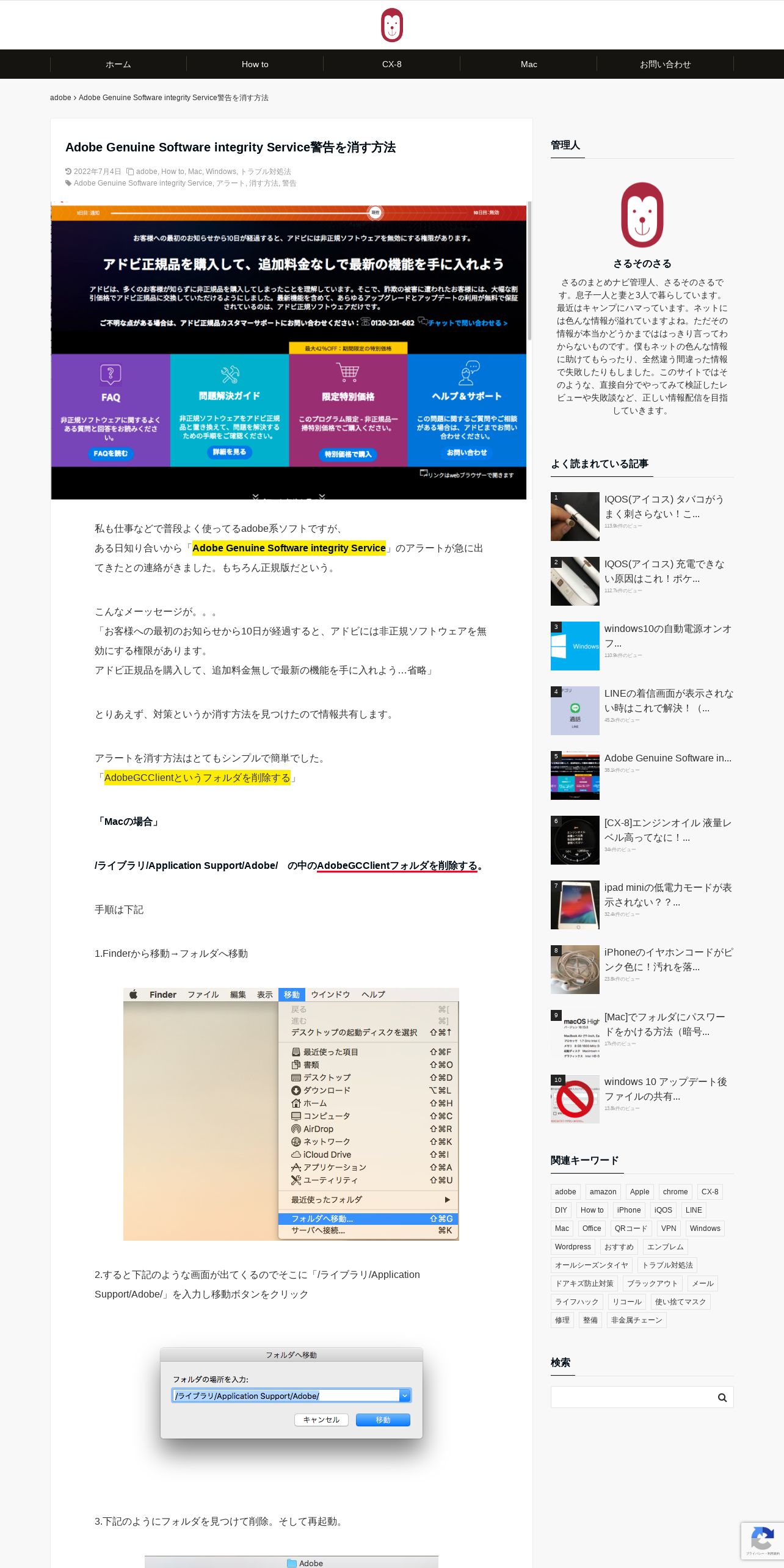
Task: Open the windows10の自動電源オンオフ article thumbnail
Action: click(575, 646)
